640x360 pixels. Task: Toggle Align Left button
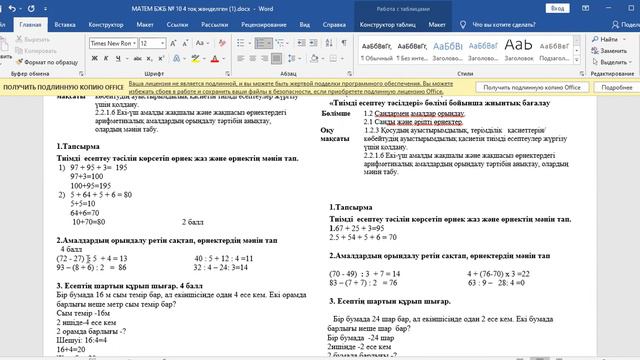(x=241, y=59)
